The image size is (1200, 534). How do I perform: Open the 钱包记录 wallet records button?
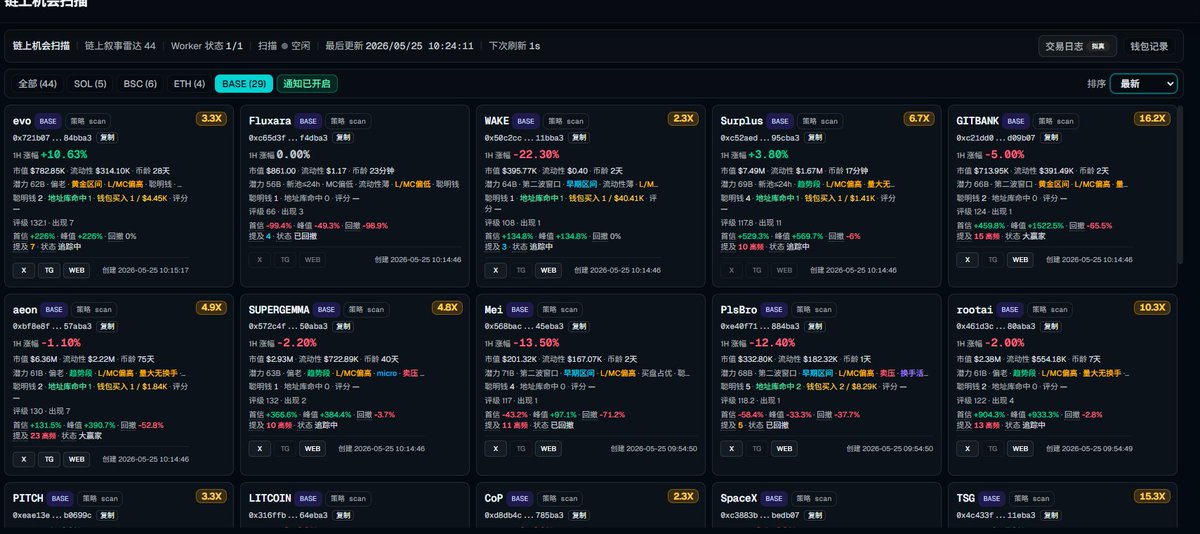point(1149,46)
